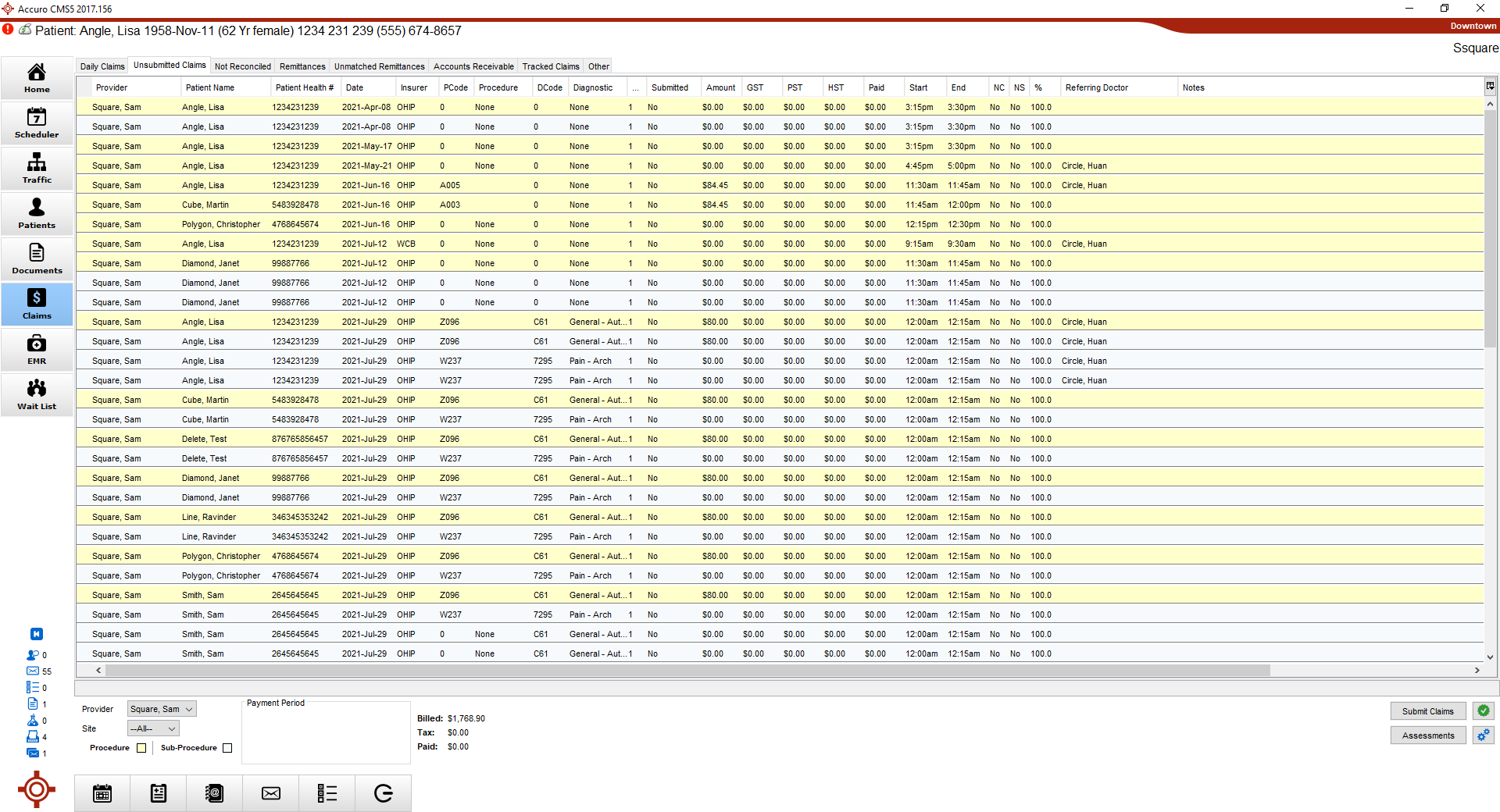This screenshot has width=1500, height=812.
Task: Open the fax status icon showing 4
Action: pyautogui.click(x=33, y=737)
